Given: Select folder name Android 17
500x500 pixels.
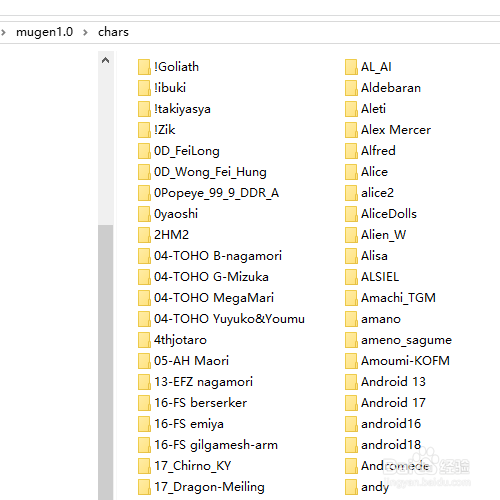Looking at the screenshot, I should pos(393,403).
